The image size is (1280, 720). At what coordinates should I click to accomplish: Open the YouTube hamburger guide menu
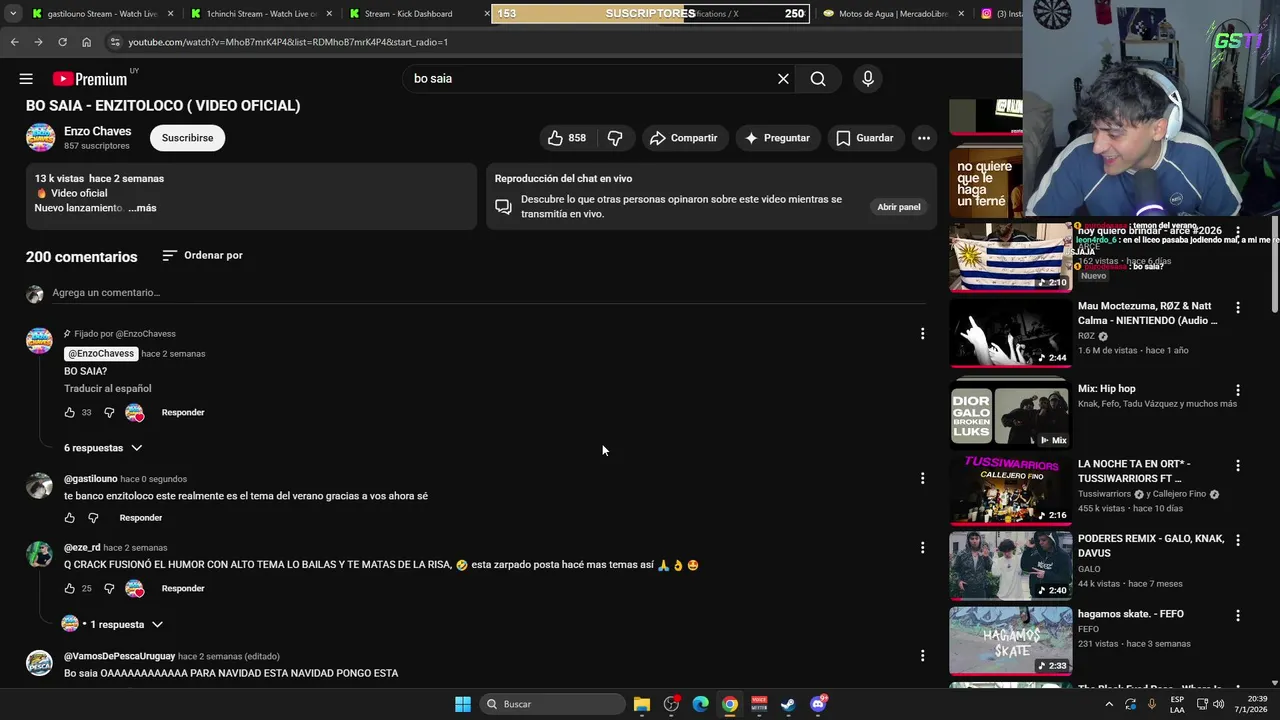(x=26, y=79)
